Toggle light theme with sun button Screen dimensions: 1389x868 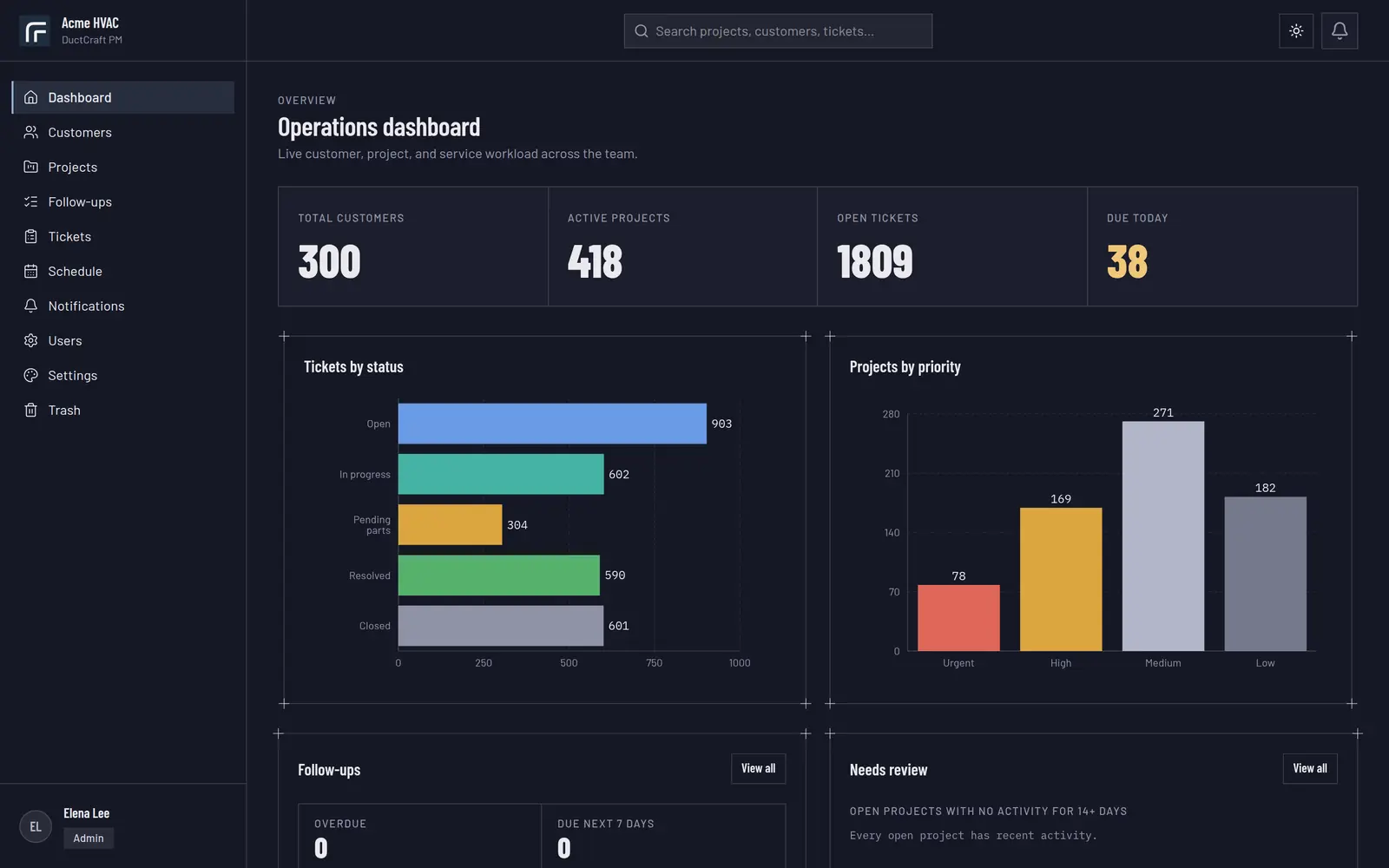coord(1296,31)
